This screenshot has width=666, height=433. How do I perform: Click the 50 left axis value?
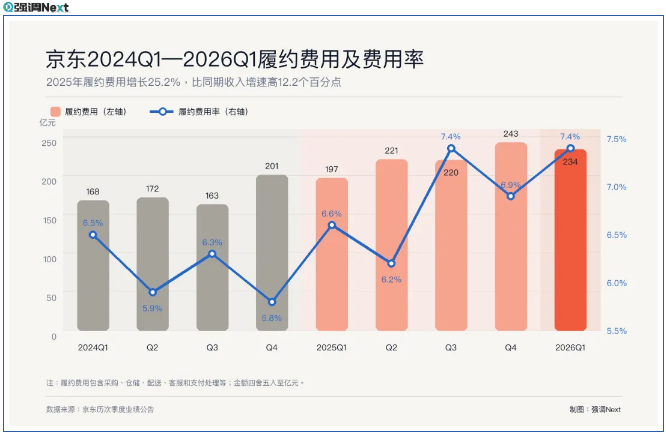click(51, 297)
